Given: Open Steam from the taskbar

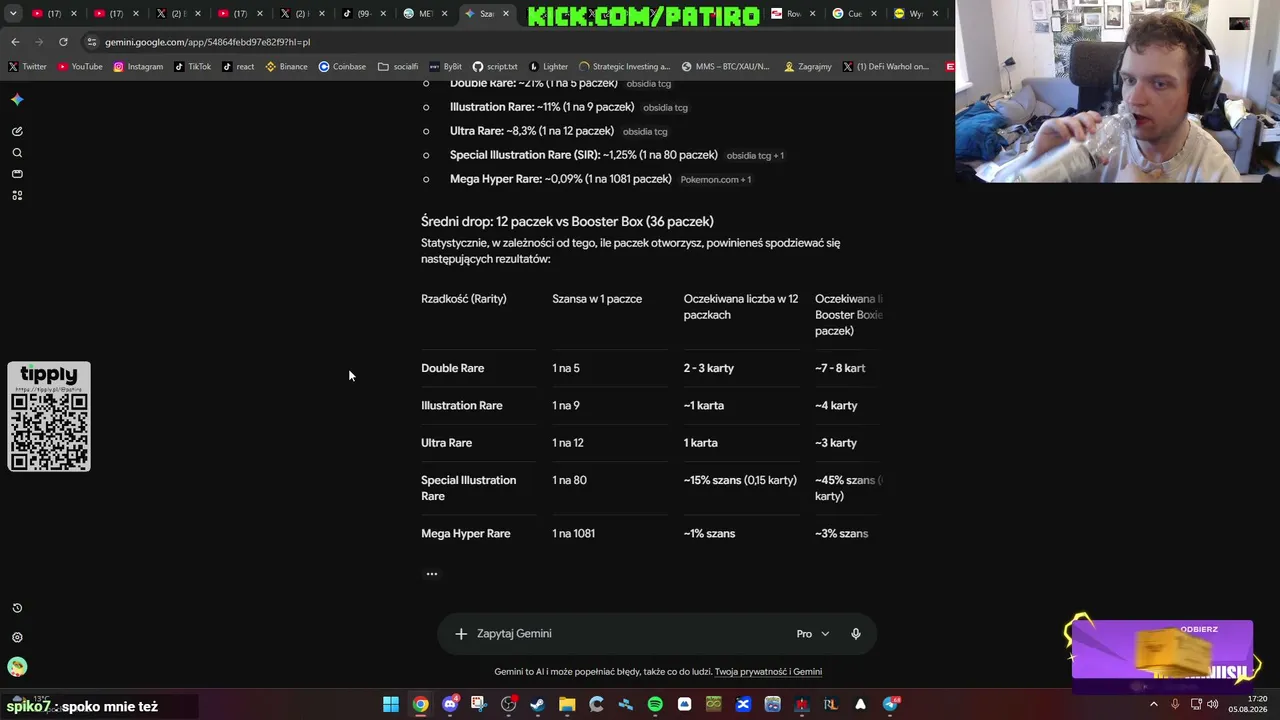Looking at the screenshot, I should pos(538,705).
